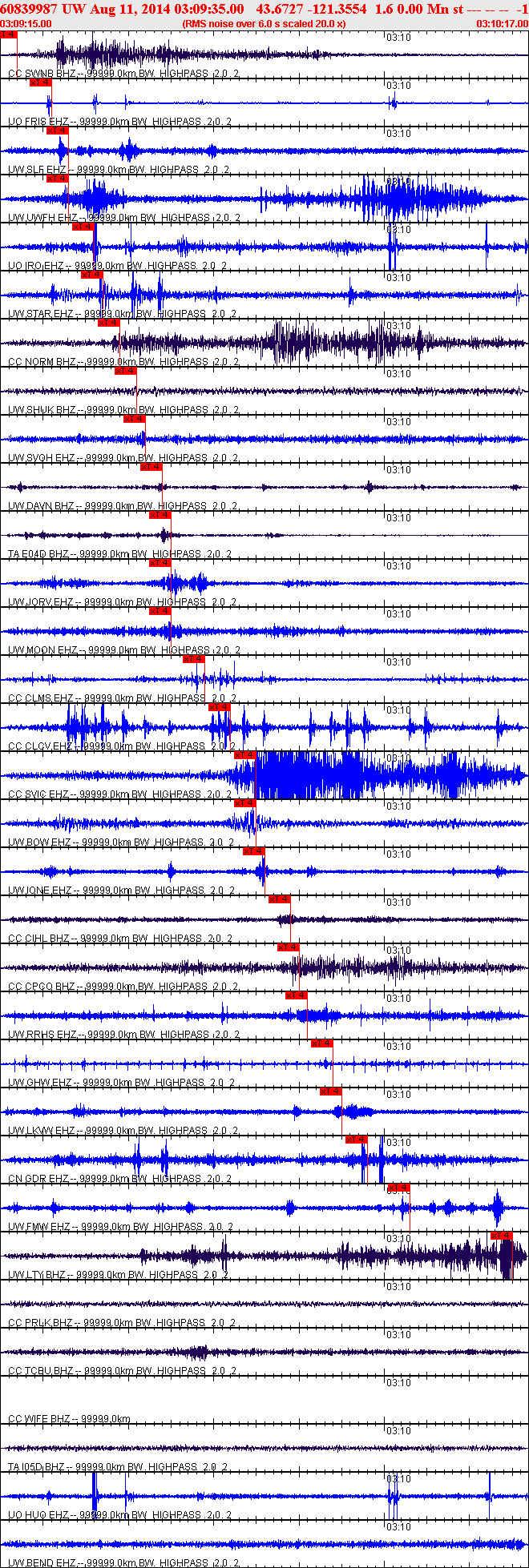This screenshot has height=1568, width=529.
Task: Select the xT 4 pick marker on the STAR trace
Action: coord(92,275)
